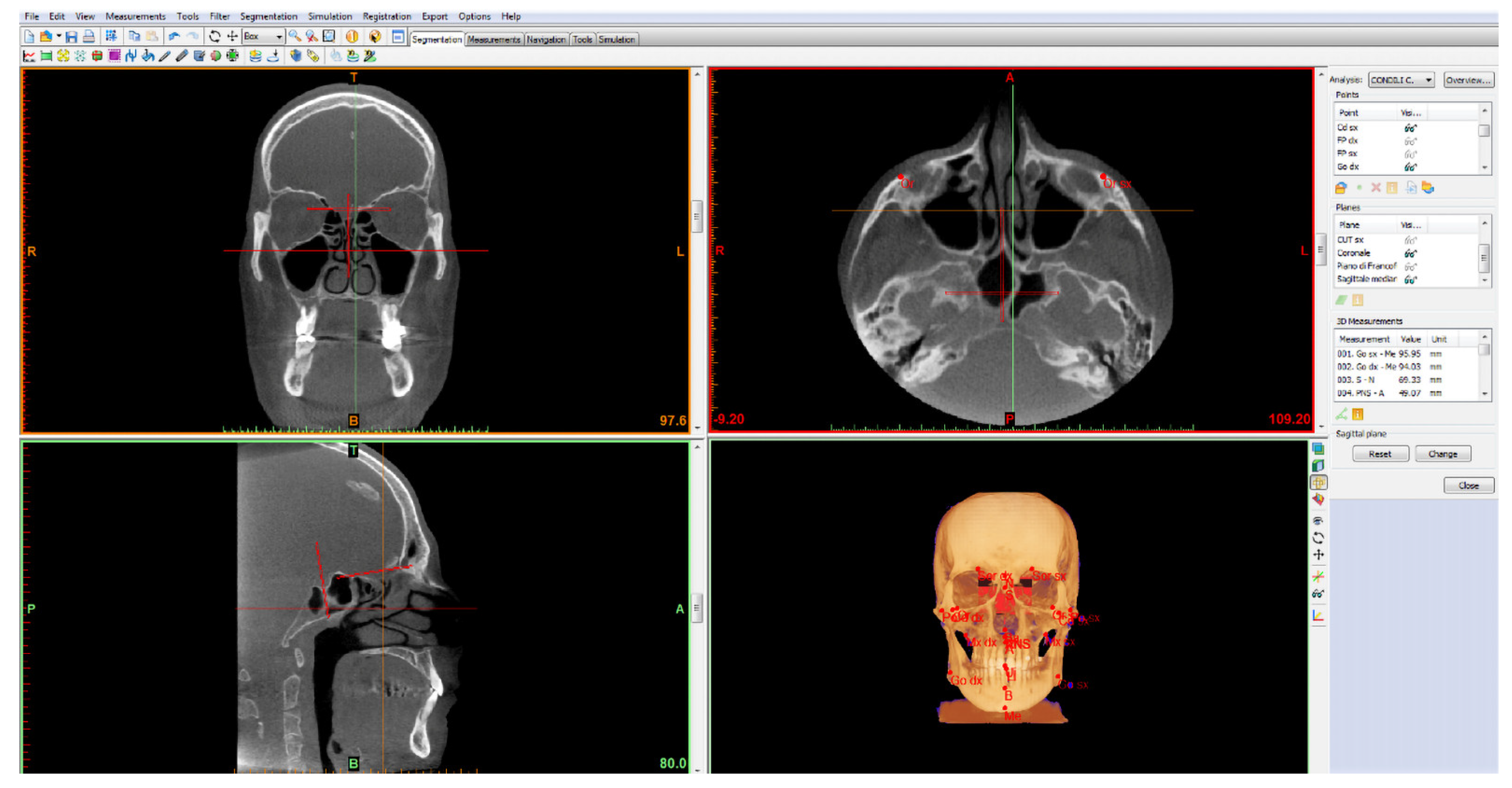Click the red delete X under Points

coord(1375,188)
